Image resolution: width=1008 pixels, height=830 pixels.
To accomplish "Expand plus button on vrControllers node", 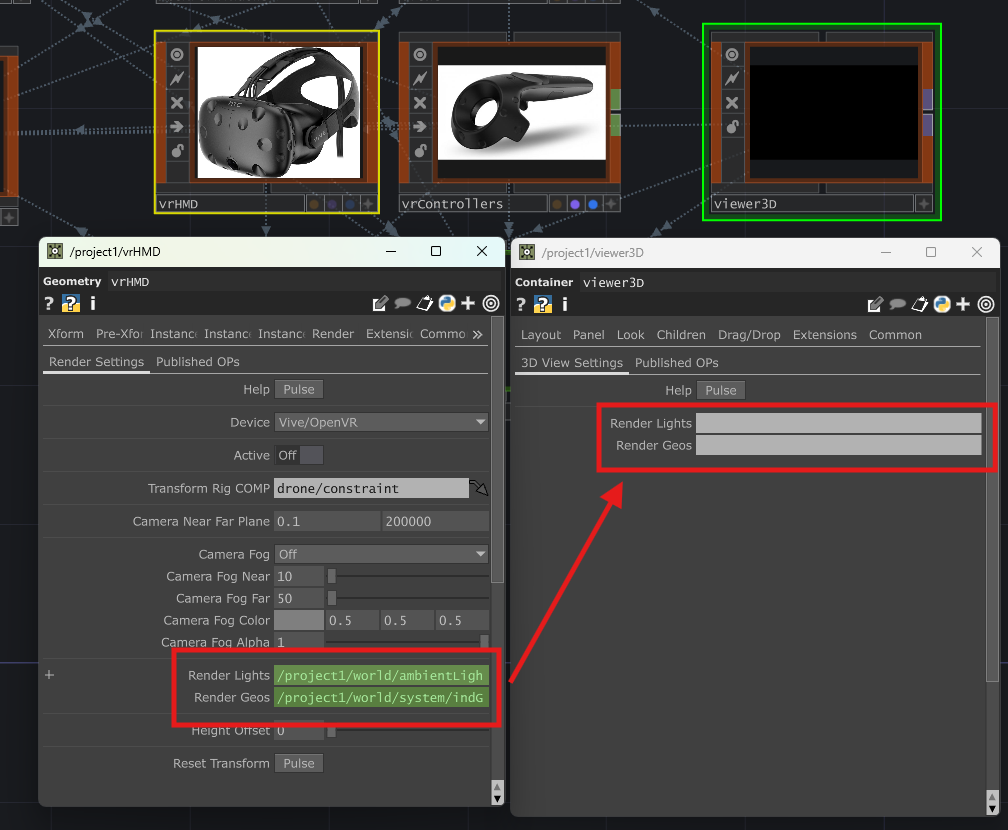I will (x=611, y=204).
